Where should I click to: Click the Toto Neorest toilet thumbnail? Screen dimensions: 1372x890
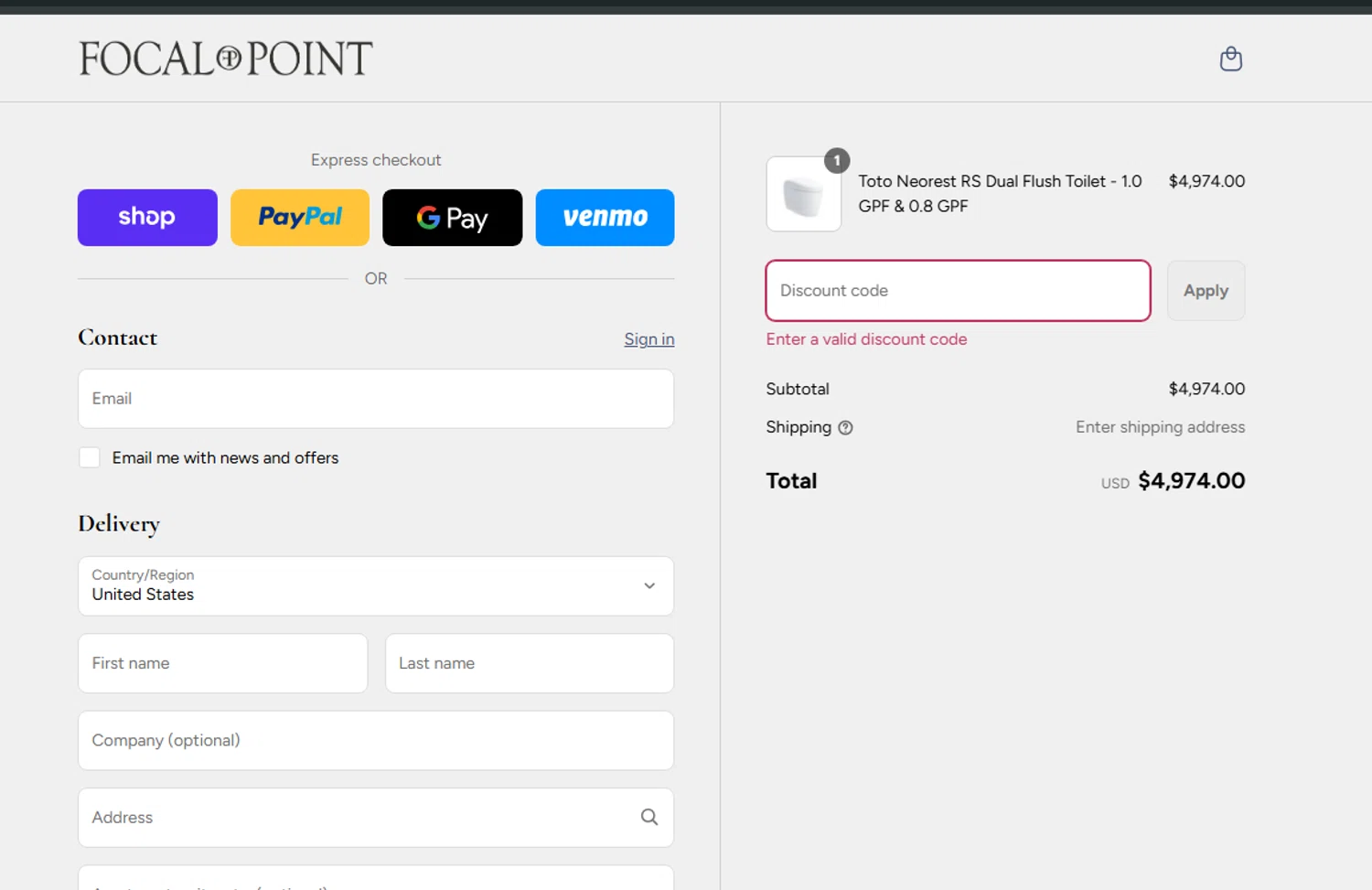[804, 194]
